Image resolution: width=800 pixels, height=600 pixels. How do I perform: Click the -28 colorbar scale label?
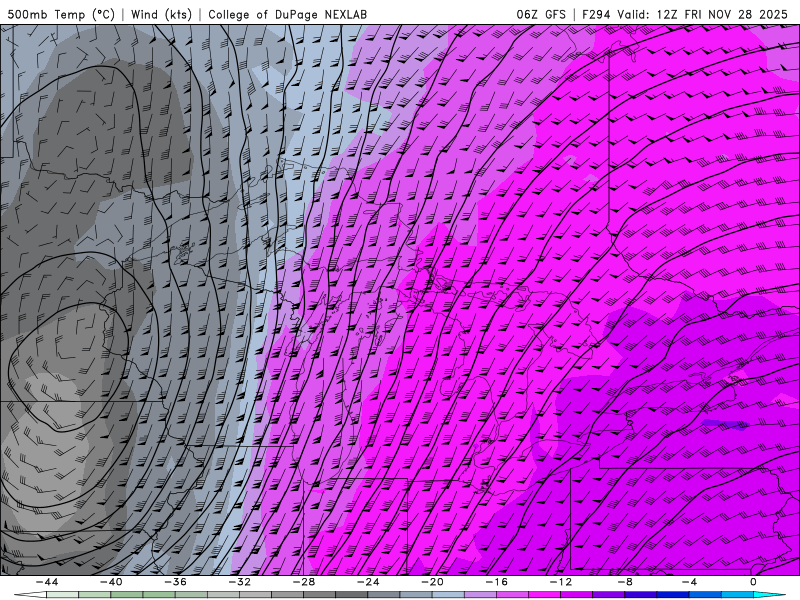(304, 582)
